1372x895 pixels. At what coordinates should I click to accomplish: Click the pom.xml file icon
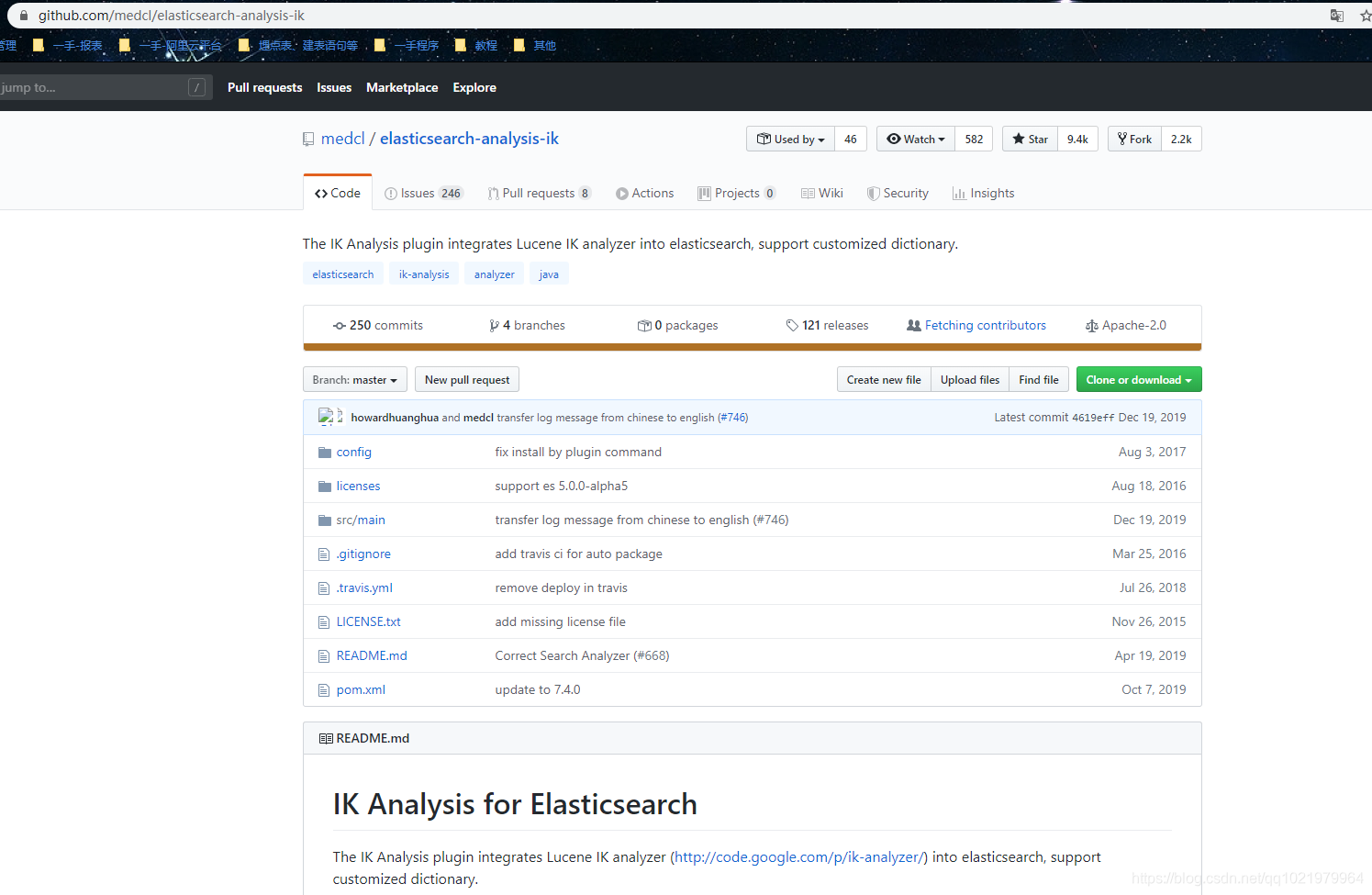[x=323, y=690]
